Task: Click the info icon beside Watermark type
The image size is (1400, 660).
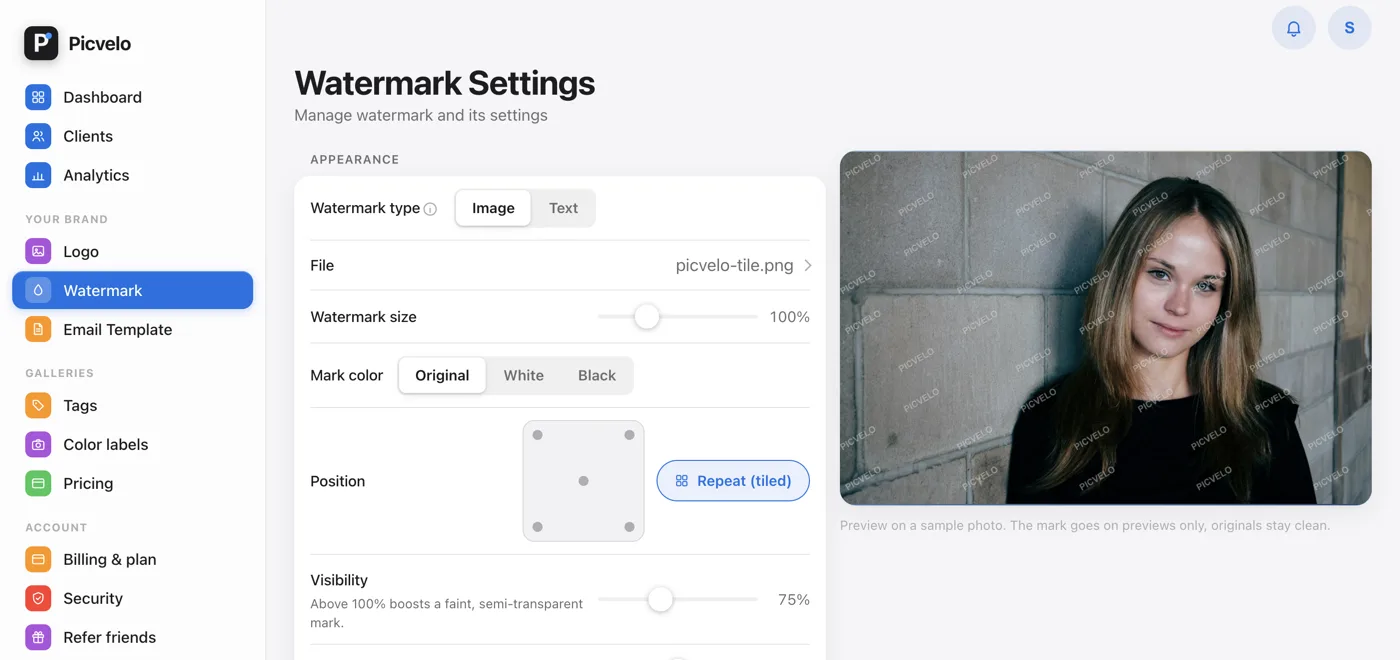Action: point(430,209)
